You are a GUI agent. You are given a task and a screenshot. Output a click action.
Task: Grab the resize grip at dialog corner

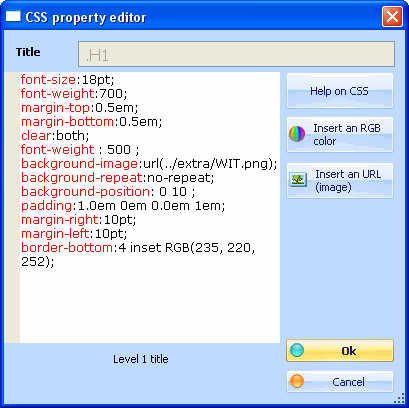399,399
